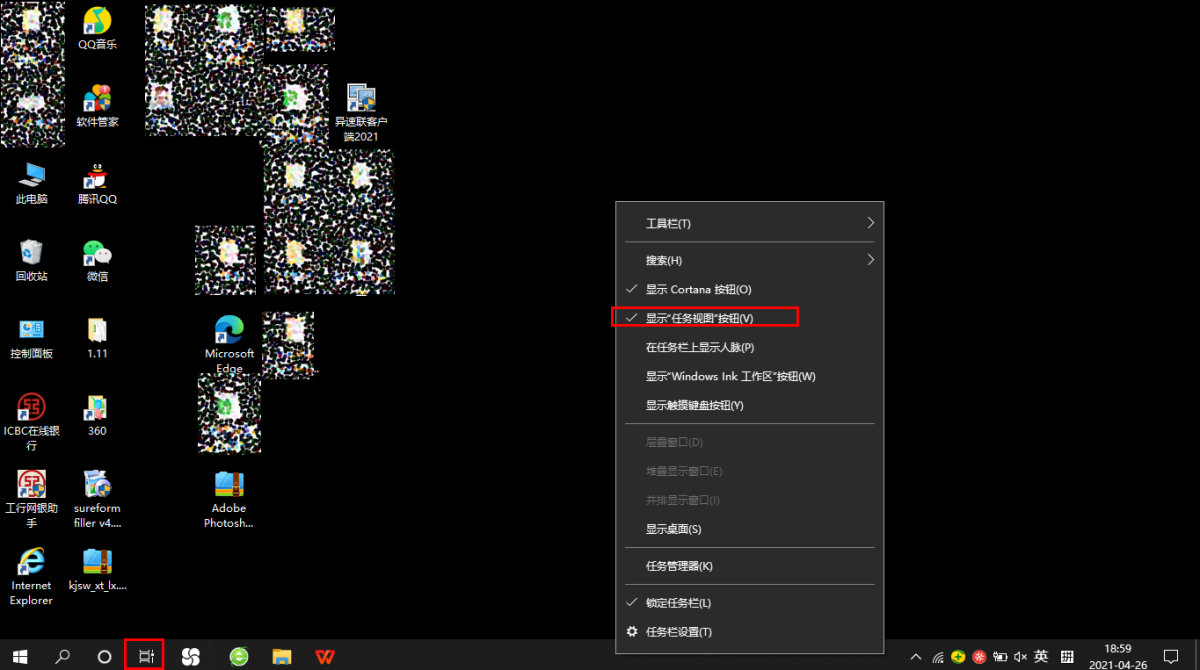The image size is (1200, 670).
Task: Open 任务栏设置 taskbar settings
Action: 678,632
